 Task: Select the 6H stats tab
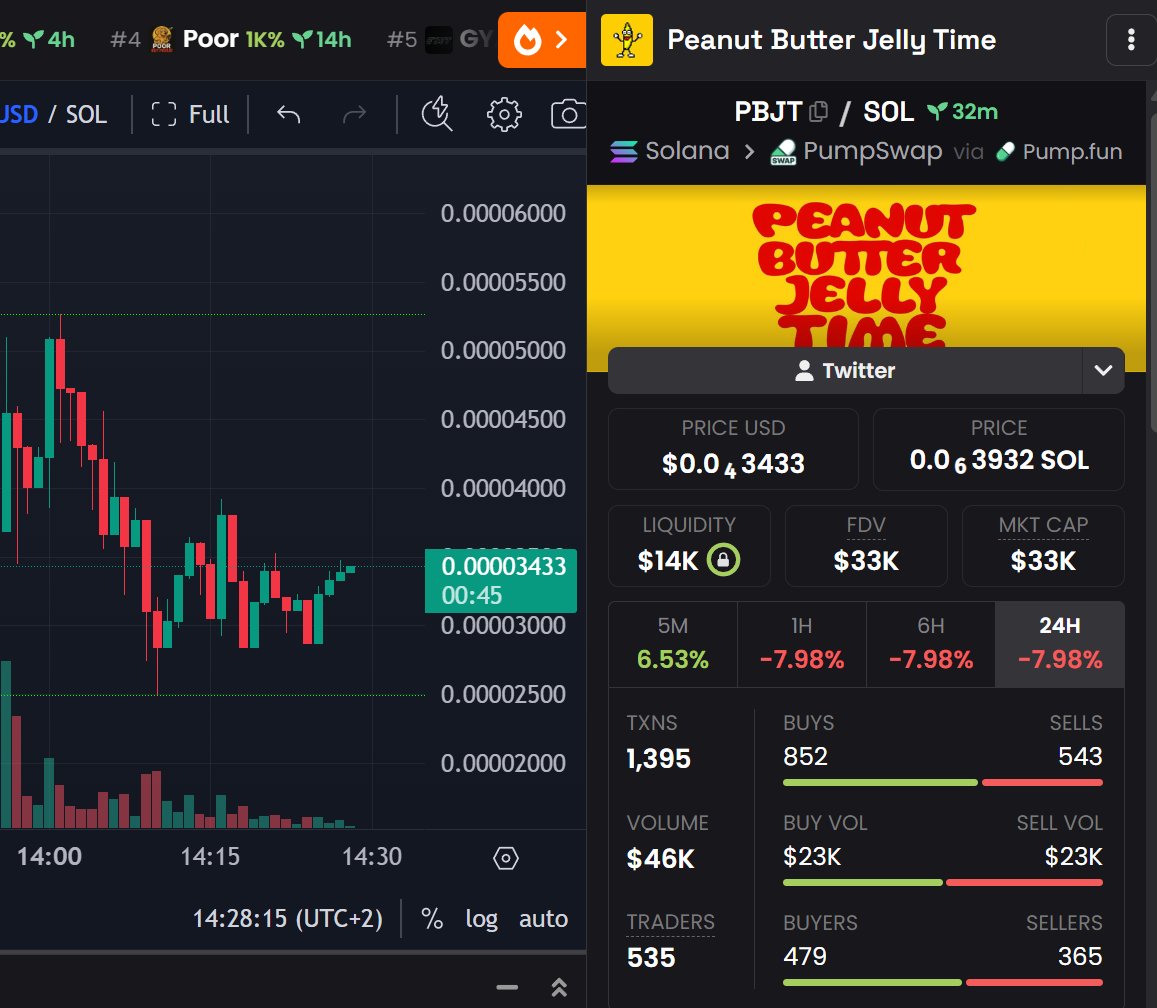pyautogui.click(x=930, y=644)
